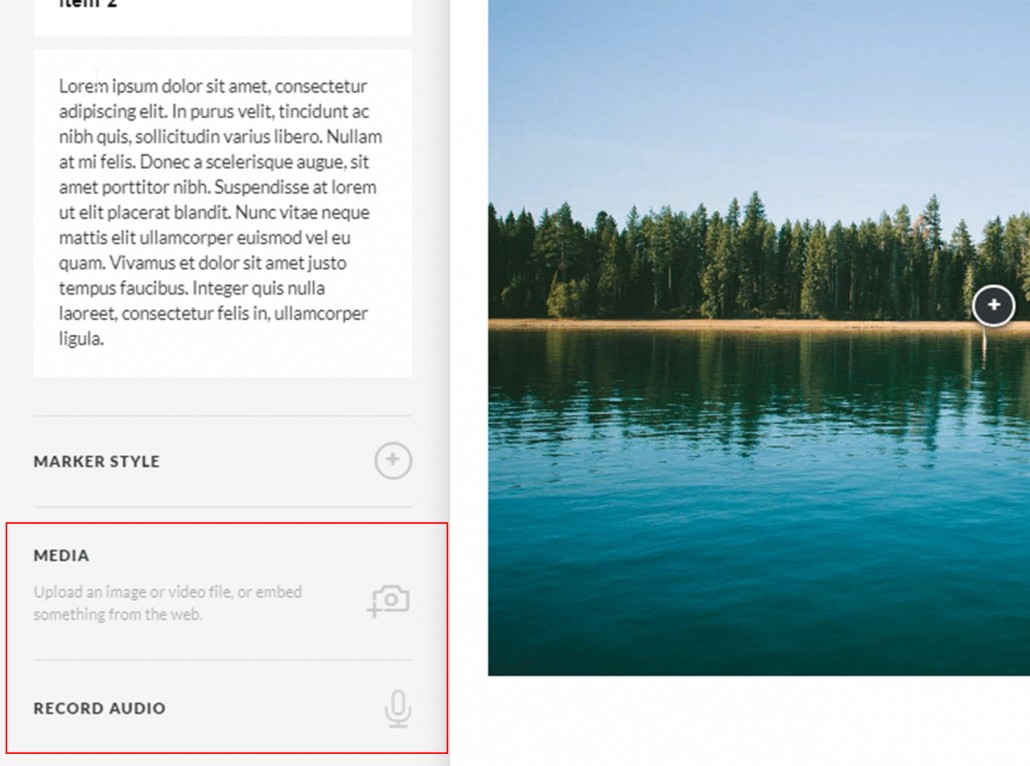Click the 'embed something from the web' text
Image resolution: width=1030 pixels, height=766 pixels.
point(118,615)
